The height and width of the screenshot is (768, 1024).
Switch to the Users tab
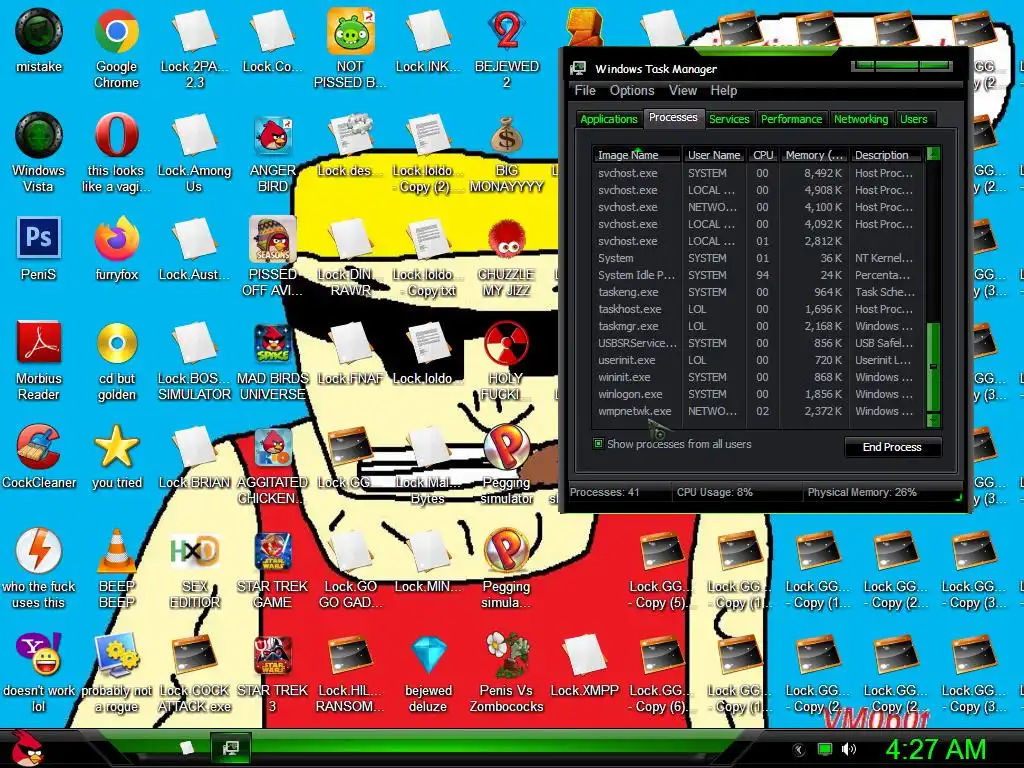click(914, 119)
